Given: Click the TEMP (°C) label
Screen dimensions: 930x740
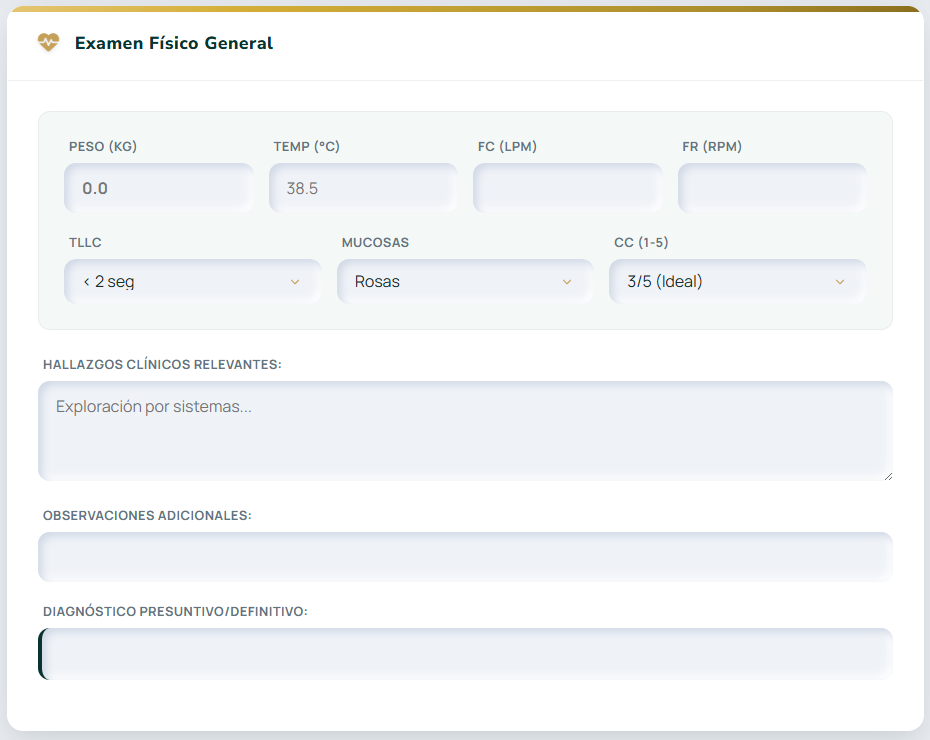Looking at the screenshot, I should coord(307,146).
